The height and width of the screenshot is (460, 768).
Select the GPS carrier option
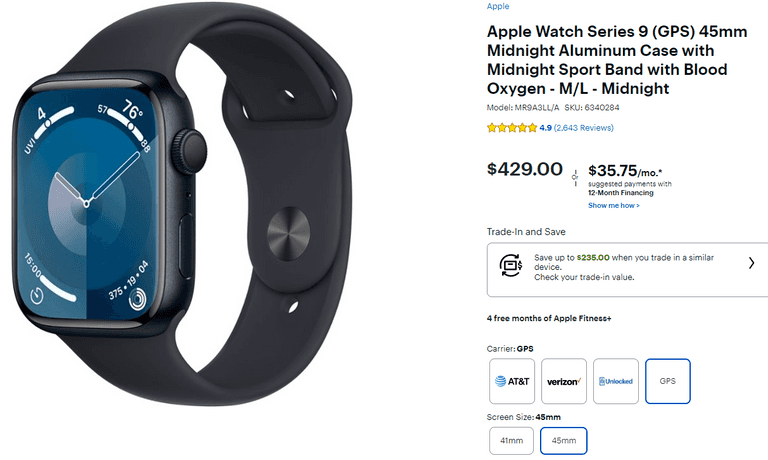(x=668, y=381)
